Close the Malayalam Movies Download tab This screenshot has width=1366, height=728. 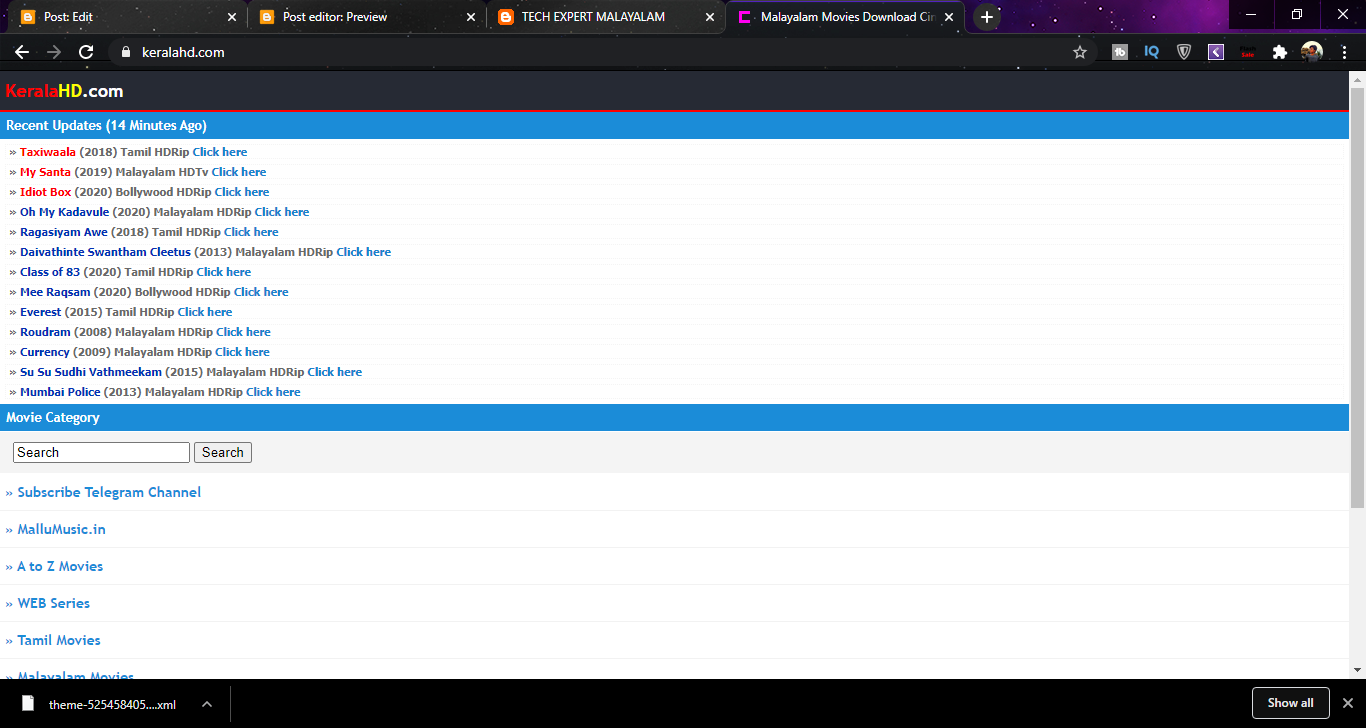click(949, 17)
